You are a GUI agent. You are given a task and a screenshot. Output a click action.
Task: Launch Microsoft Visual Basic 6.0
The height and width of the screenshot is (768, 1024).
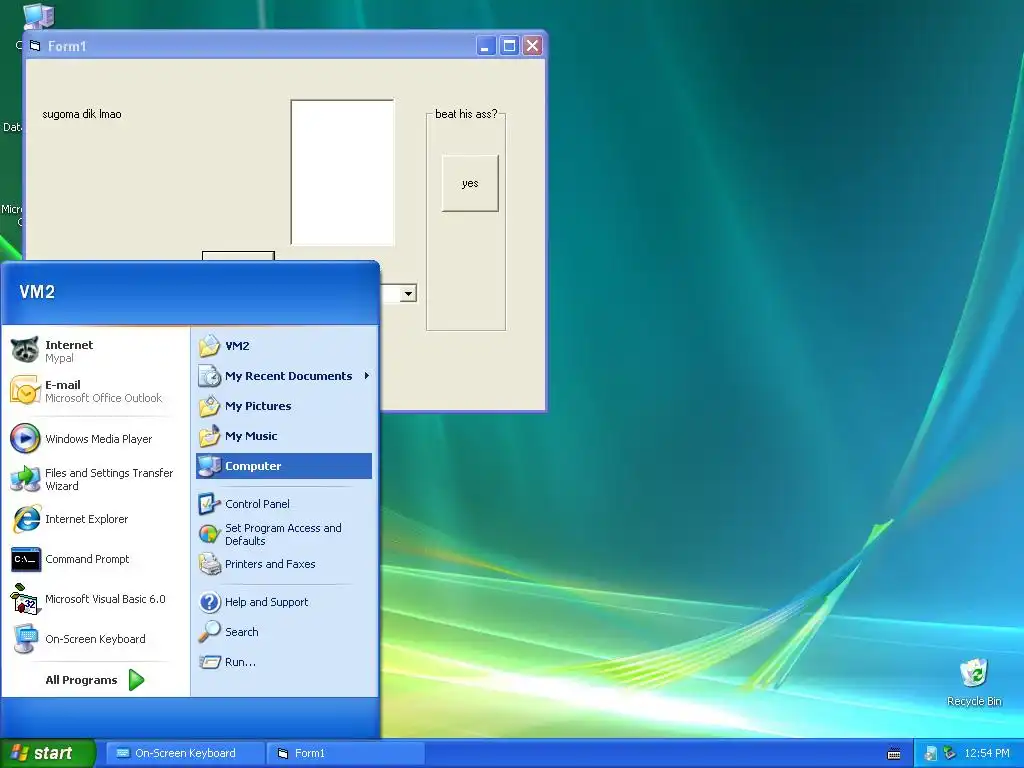point(93,599)
